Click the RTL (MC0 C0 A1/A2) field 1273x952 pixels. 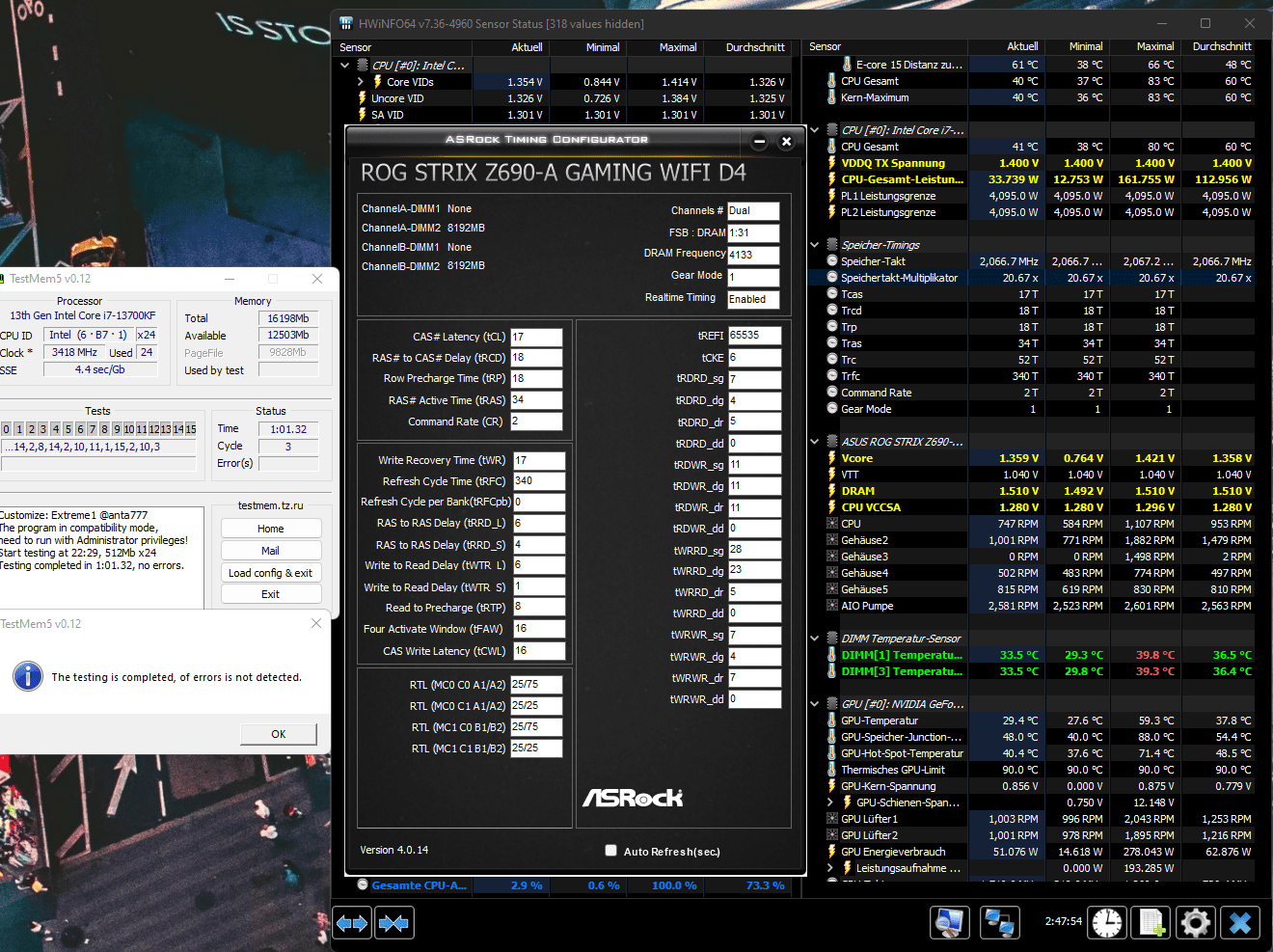click(536, 685)
